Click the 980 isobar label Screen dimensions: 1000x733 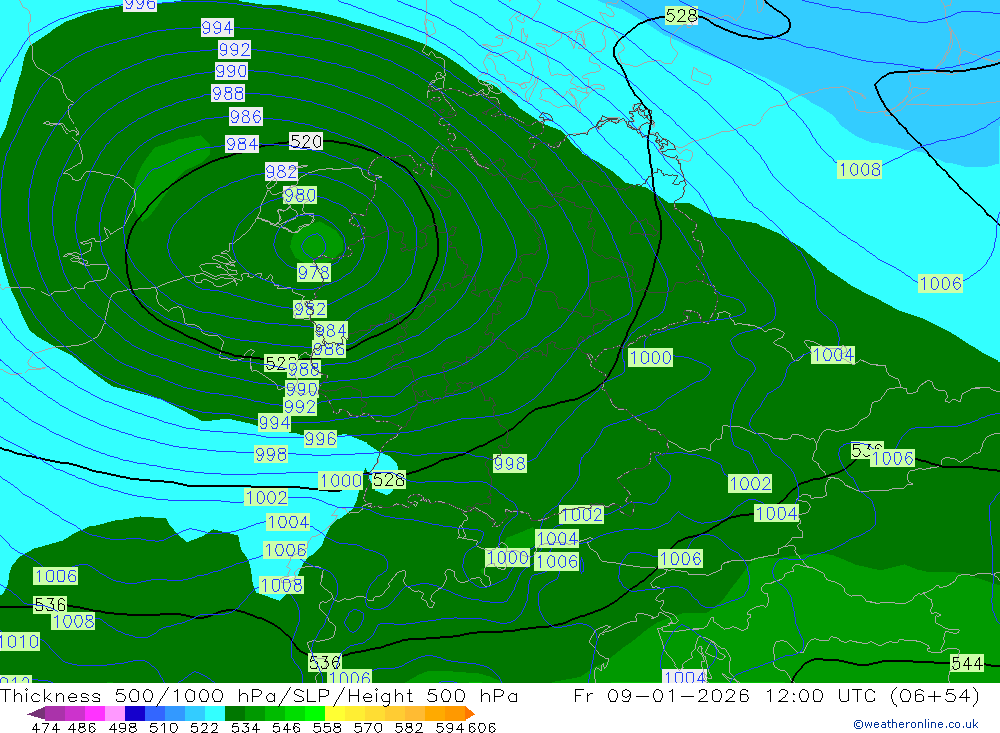click(x=299, y=195)
